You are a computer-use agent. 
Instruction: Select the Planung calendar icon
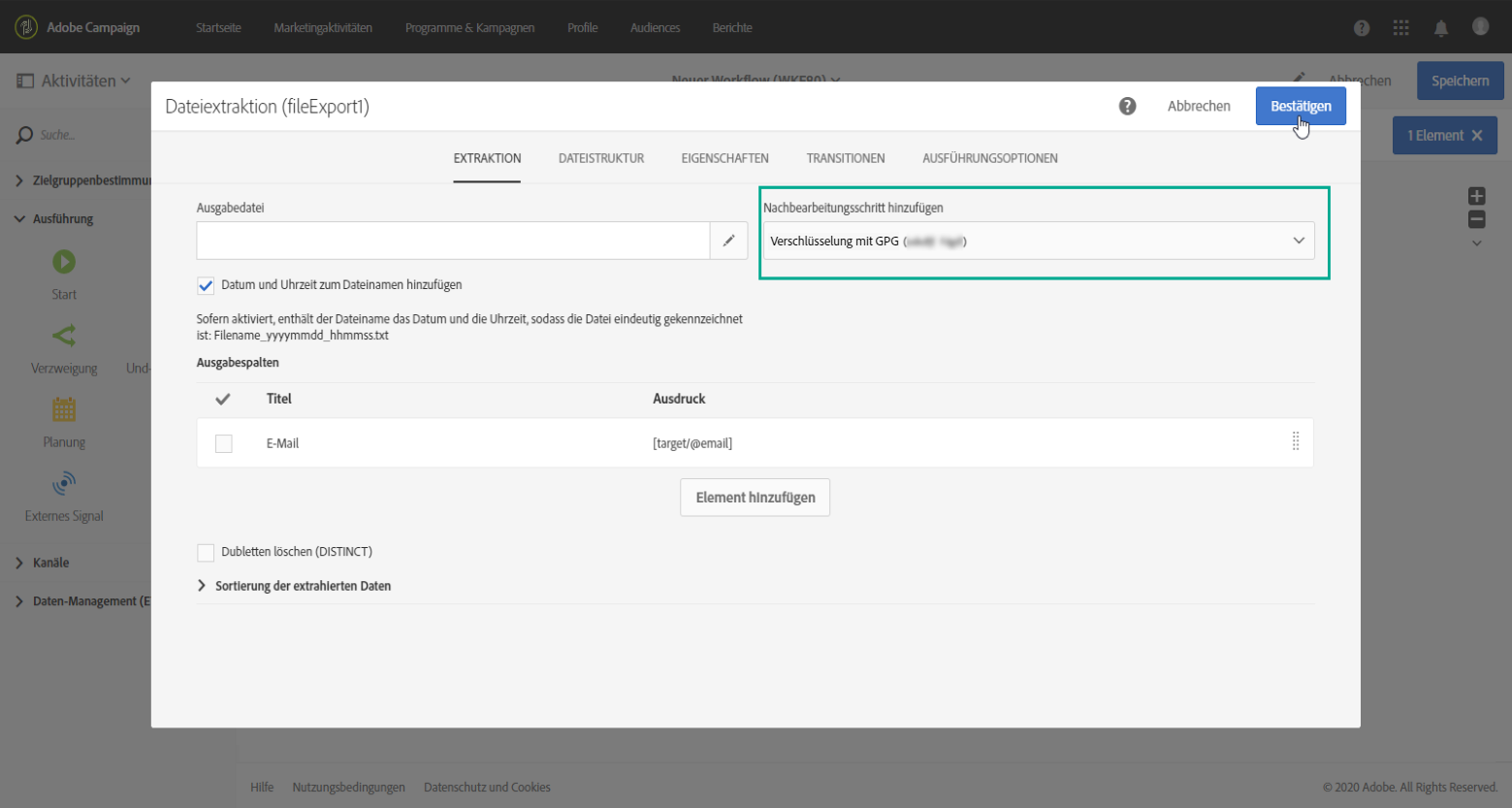(x=64, y=409)
